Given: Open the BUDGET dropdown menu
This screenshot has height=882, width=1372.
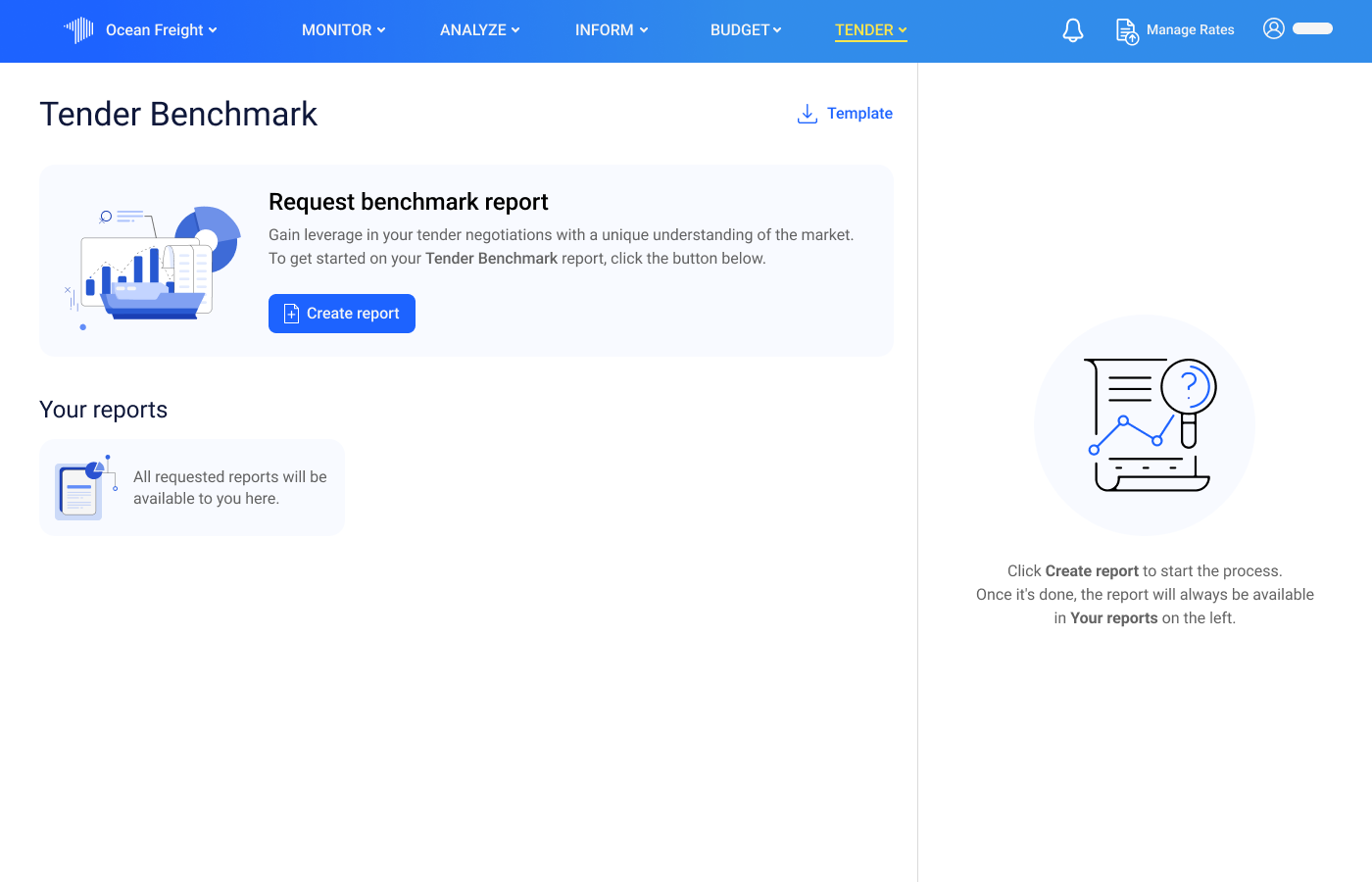Looking at the screenshot, I should click(746, 29).
